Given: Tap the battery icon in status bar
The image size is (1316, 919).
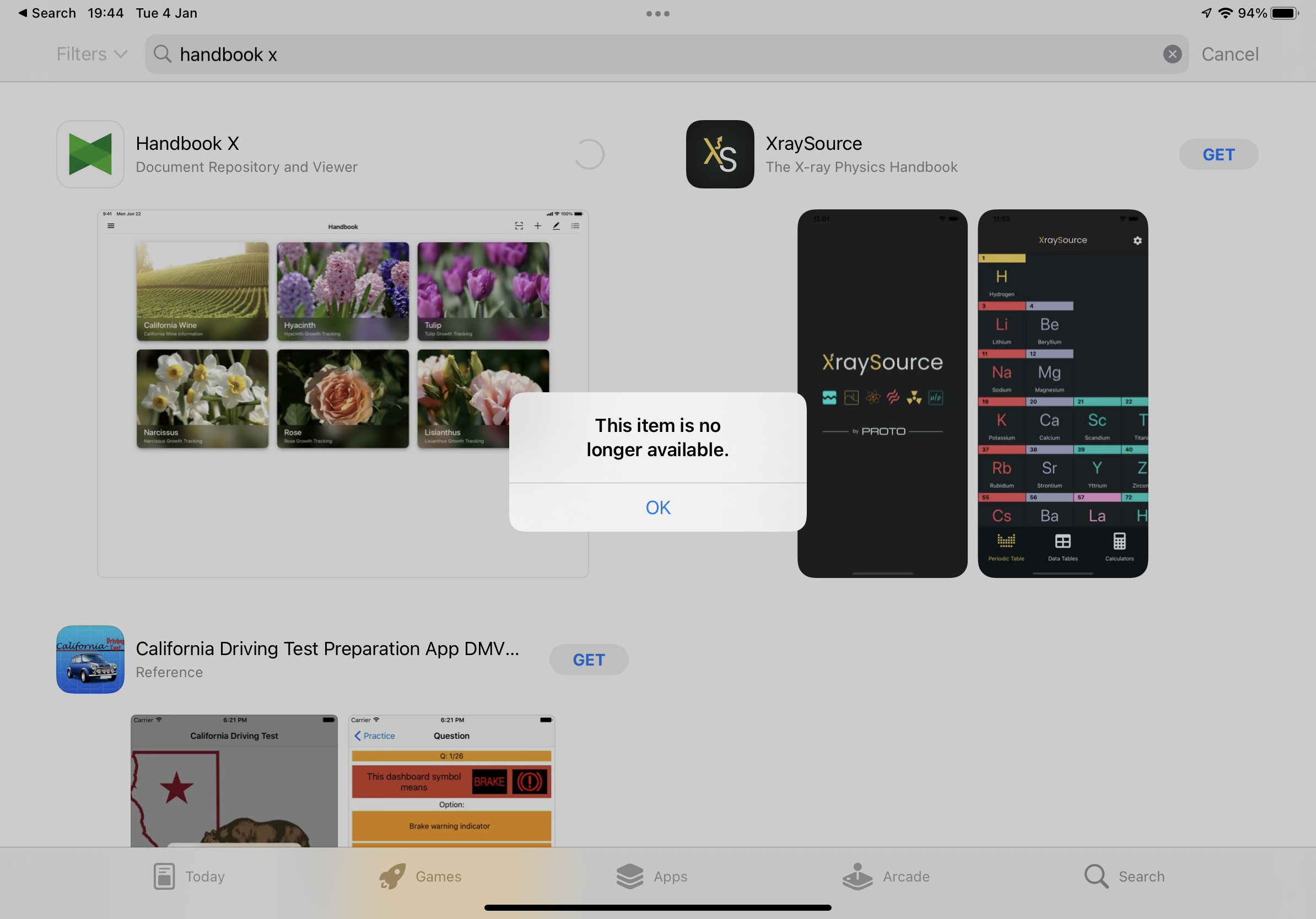Looking at the screenshot, I should tap(1284, 13).
